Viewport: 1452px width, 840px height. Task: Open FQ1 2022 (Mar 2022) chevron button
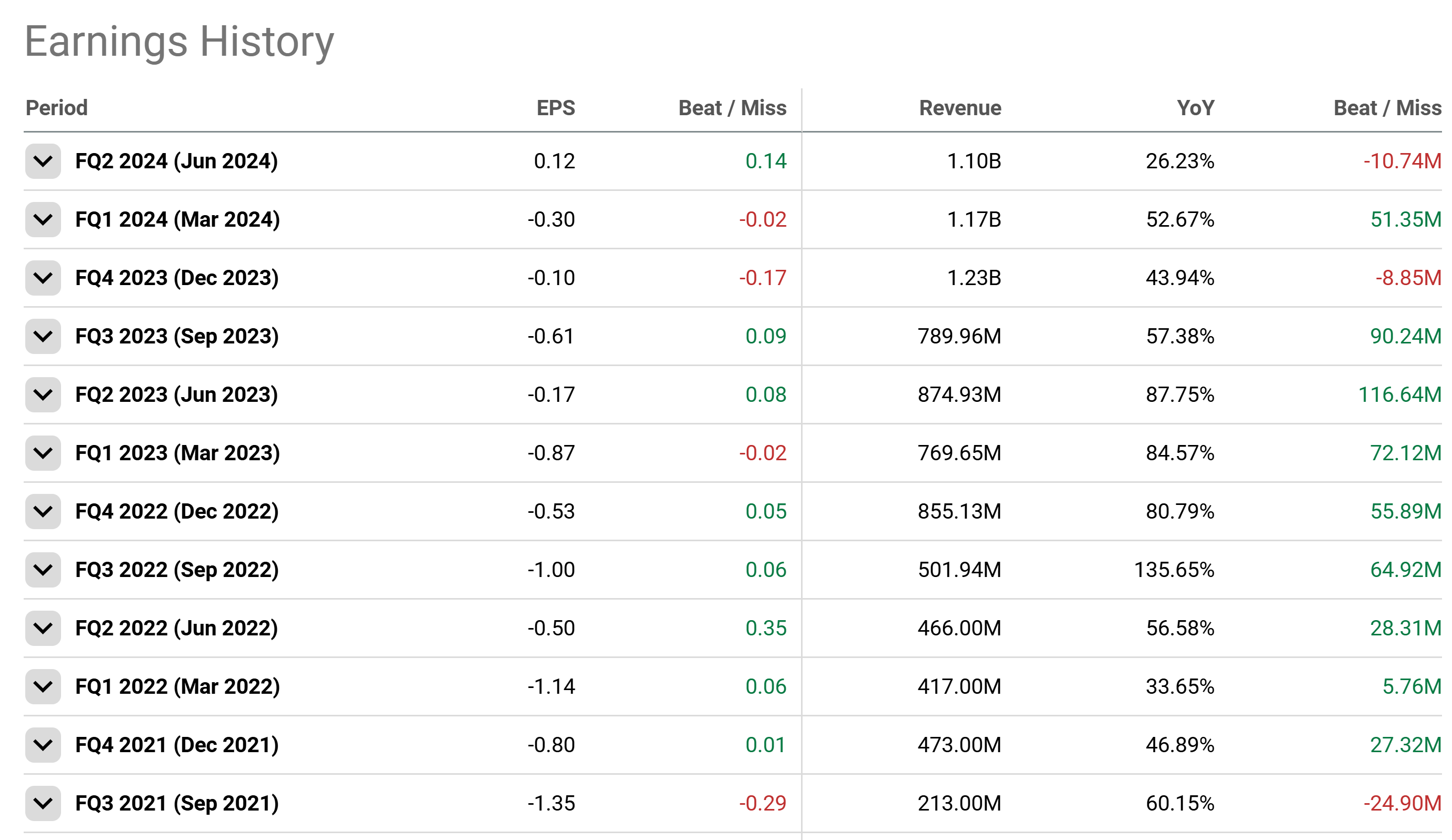coord(43,687)
